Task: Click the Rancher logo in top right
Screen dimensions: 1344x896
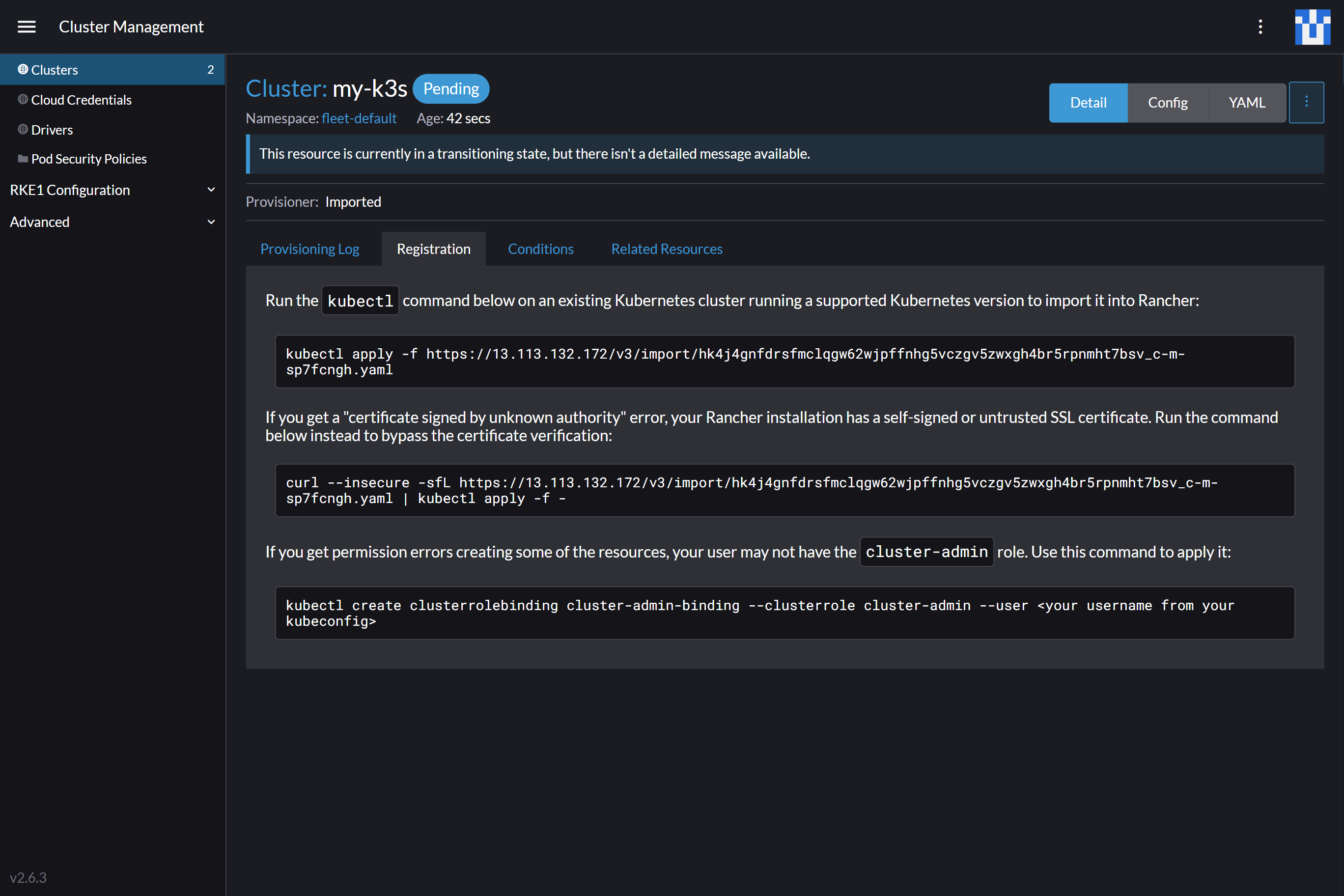Action: [1313, 27]
